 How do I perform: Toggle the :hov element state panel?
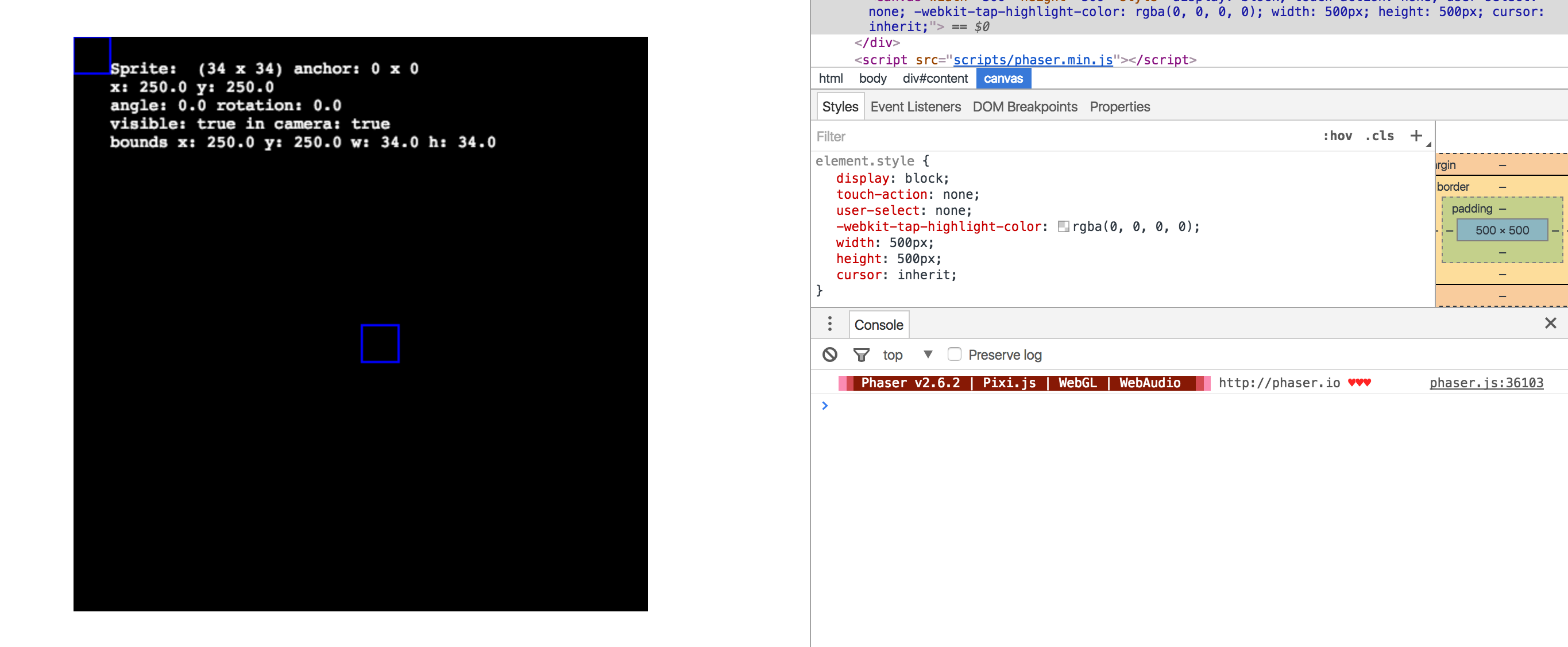click(x=1337, y=136)
